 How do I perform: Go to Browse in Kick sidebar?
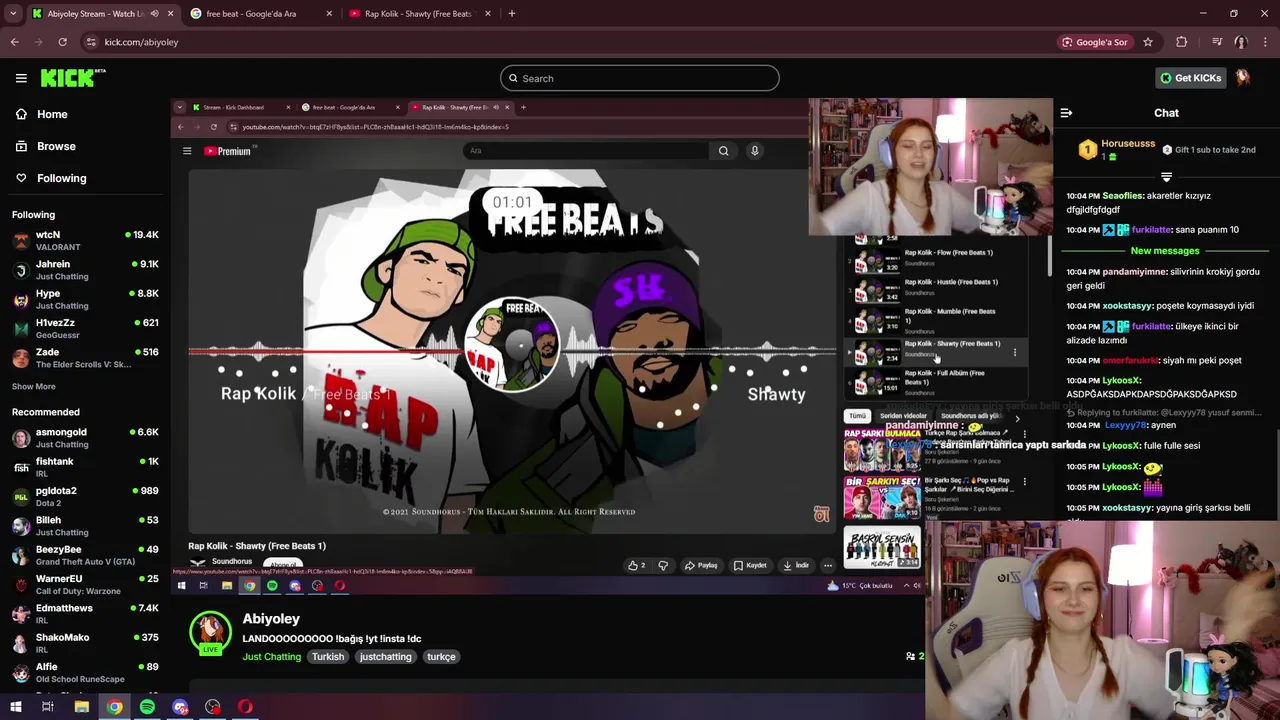pos(56,146)
